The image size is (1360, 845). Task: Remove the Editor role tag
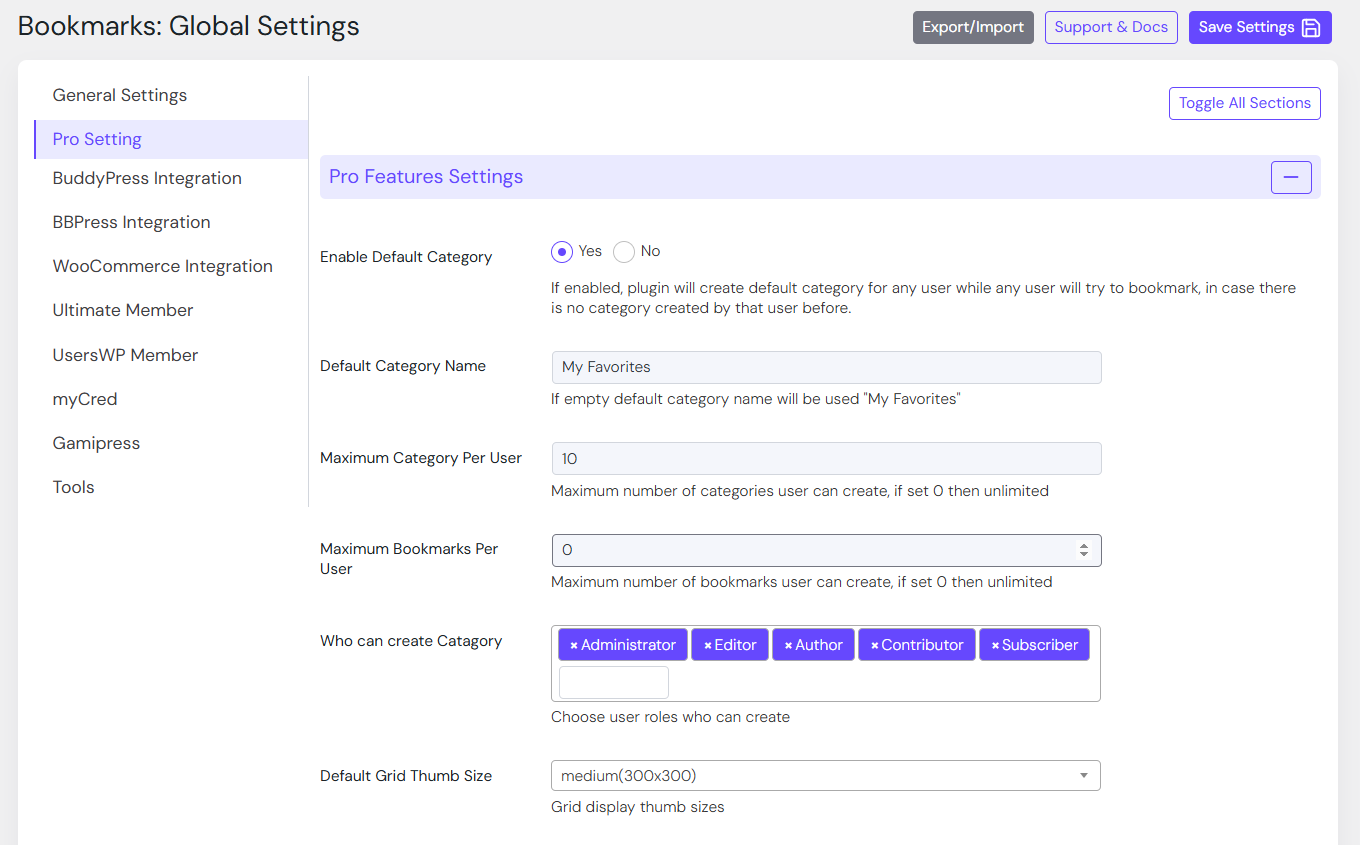click(x=708, y=646)
